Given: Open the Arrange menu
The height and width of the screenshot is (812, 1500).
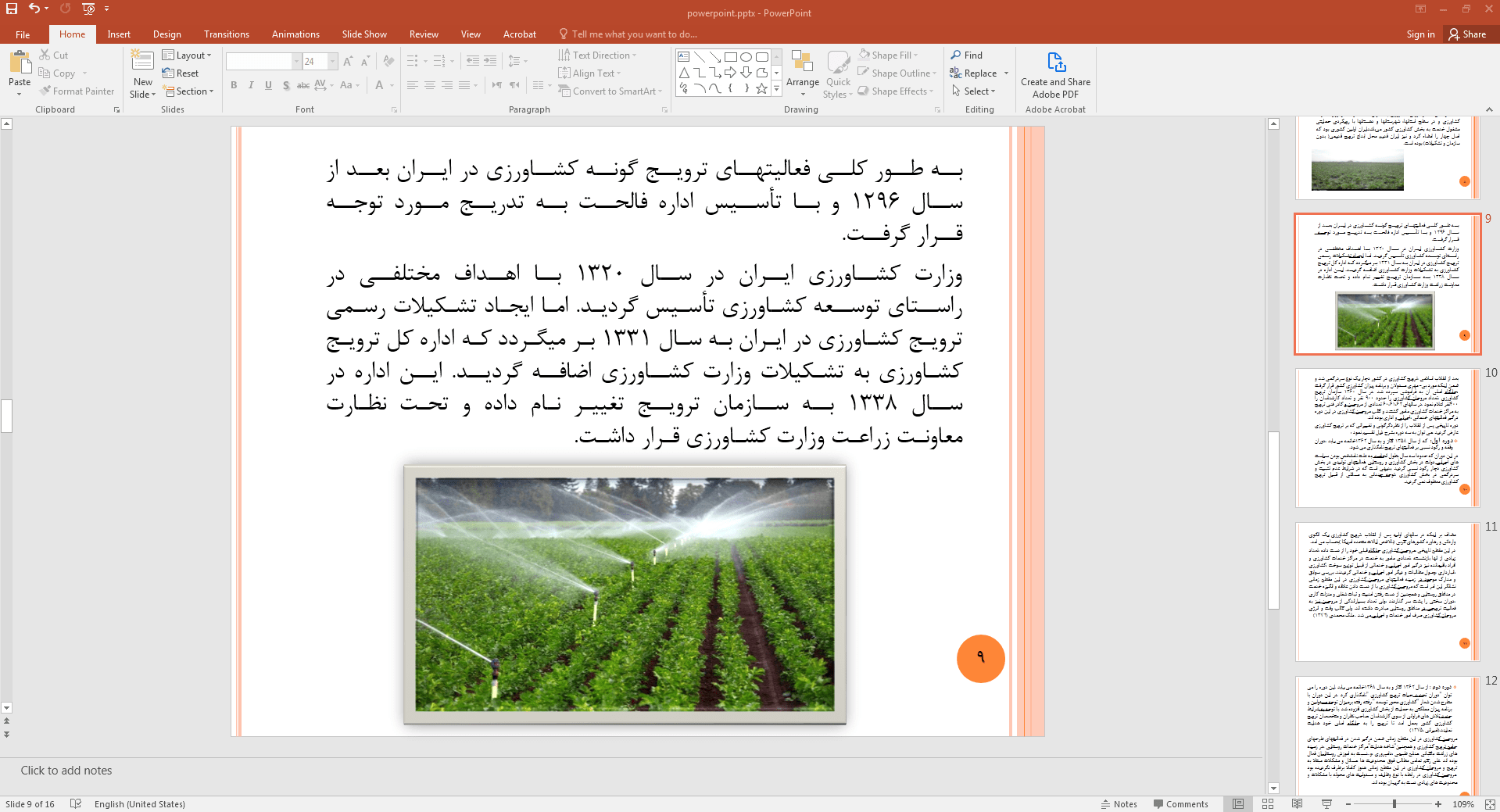Looking at the screenshot, I should 803,73.
